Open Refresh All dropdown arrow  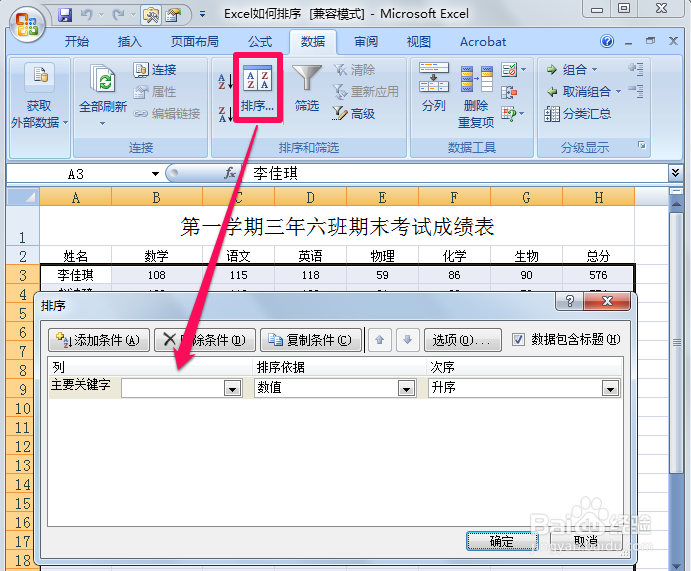[x=102, y=124]
